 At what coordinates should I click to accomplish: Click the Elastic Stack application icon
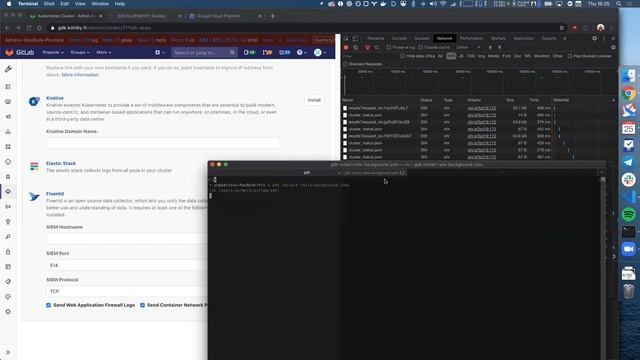pyautogui.click(x=34, y=167)
